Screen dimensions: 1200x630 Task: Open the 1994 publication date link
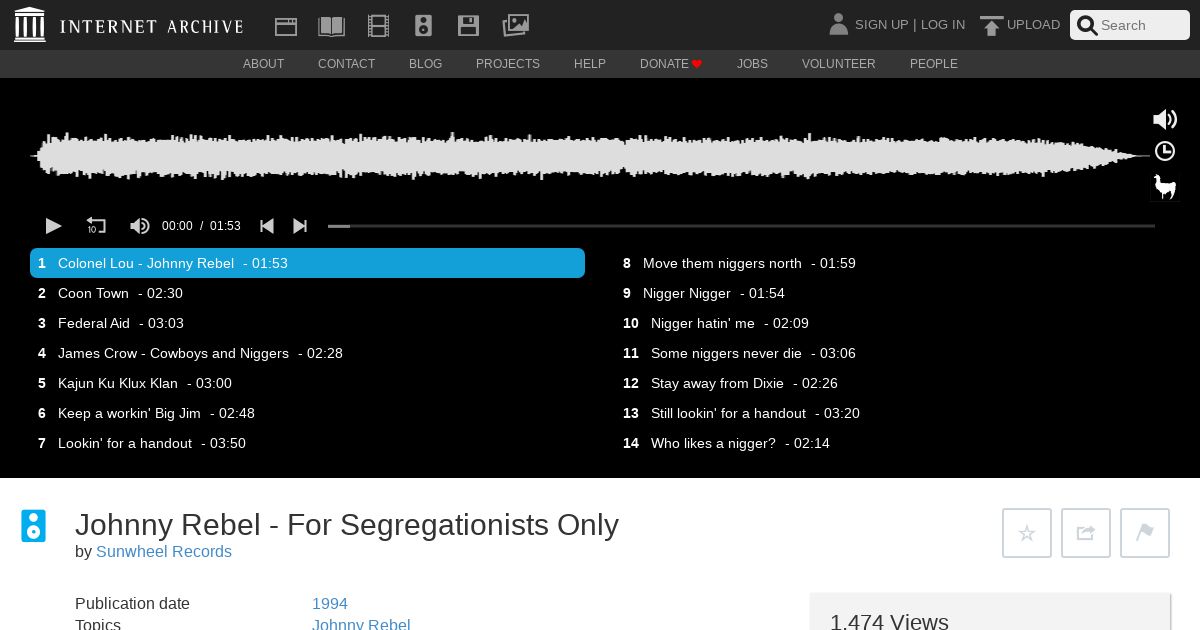[330, 604]
